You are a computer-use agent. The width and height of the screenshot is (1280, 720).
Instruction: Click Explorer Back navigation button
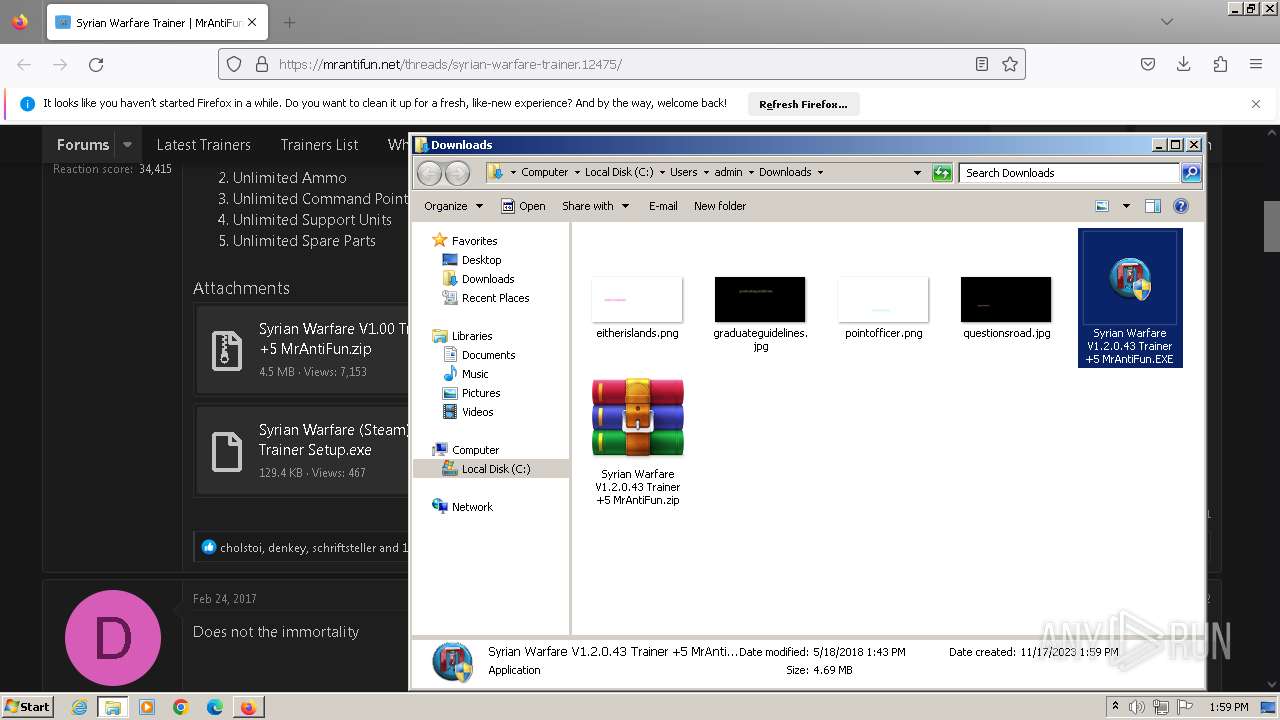pyautogui.click(x=429, y=173)
